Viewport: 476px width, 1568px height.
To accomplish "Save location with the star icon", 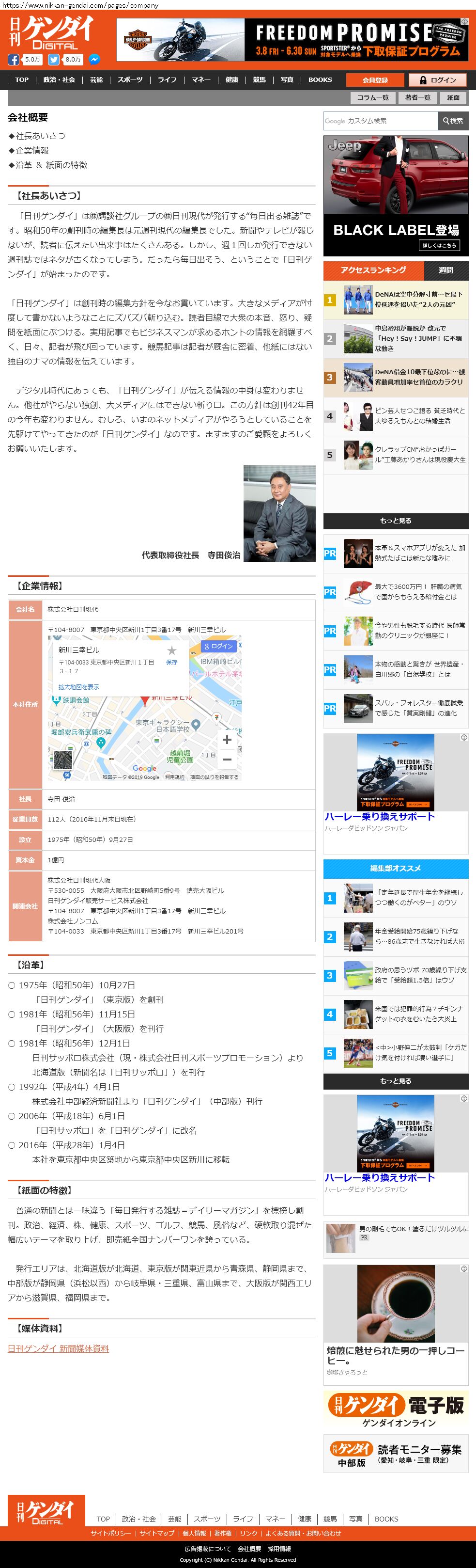I will point(172,650).
